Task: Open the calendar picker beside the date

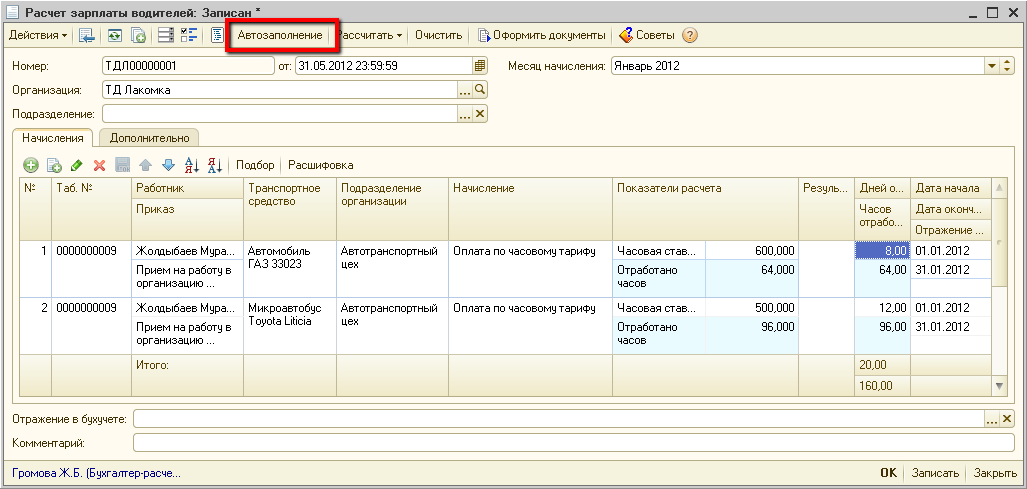Action: pos(480,66)
